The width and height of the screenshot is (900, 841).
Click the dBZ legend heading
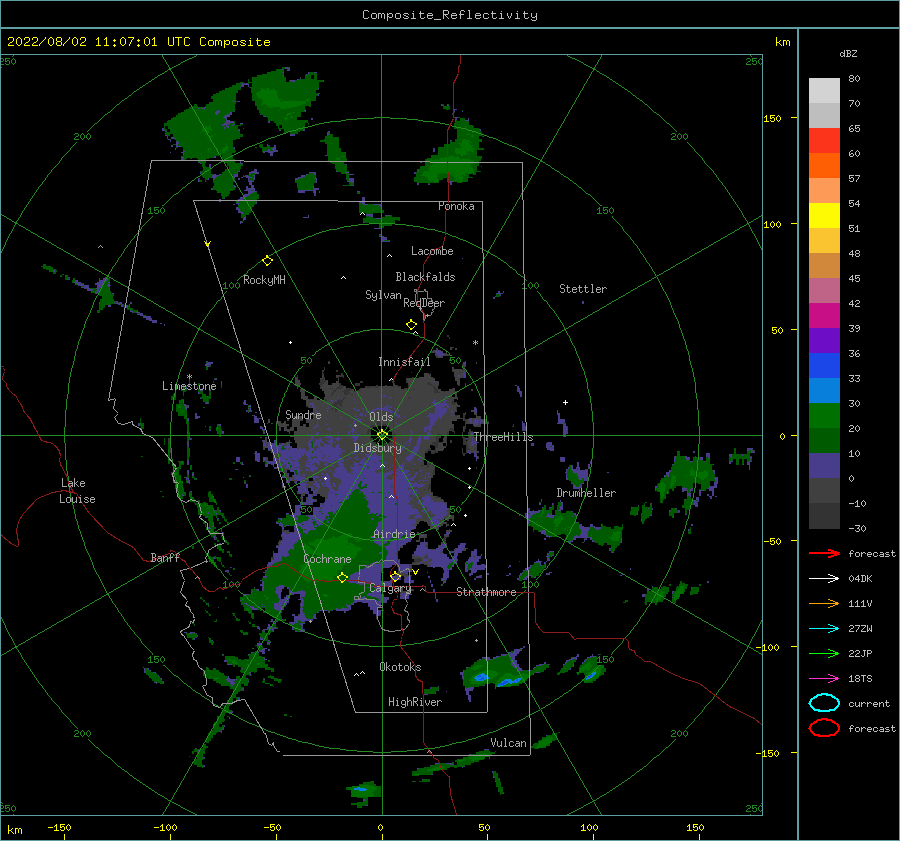pos(848,53)
